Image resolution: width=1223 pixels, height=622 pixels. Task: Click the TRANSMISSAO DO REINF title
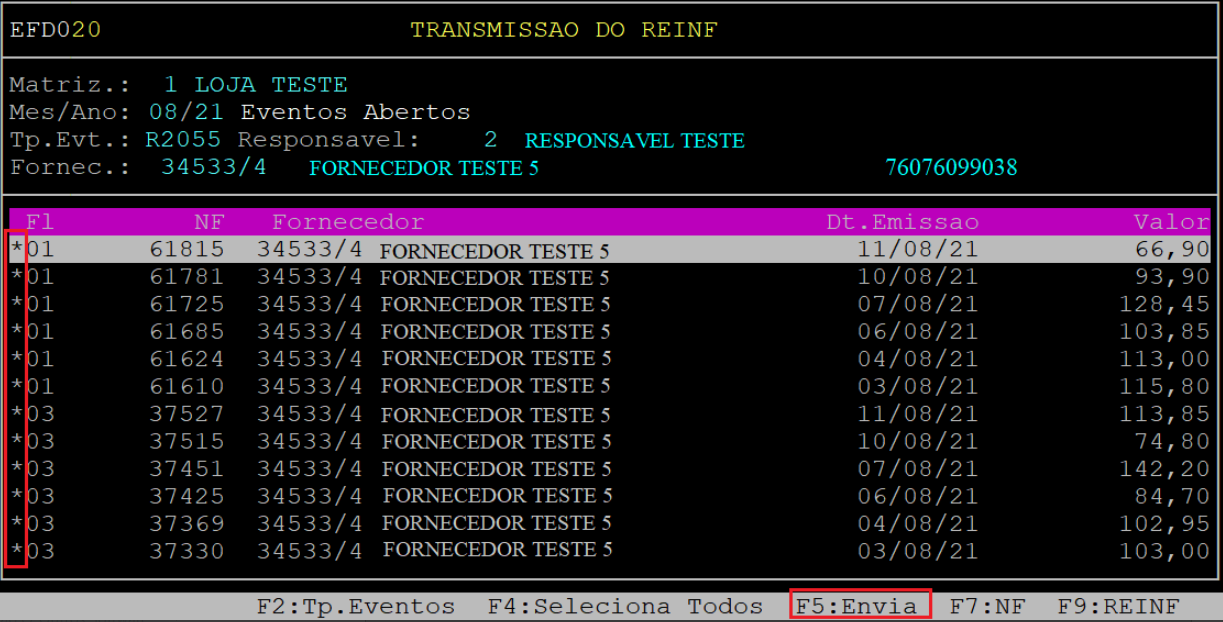pos(564,30)
